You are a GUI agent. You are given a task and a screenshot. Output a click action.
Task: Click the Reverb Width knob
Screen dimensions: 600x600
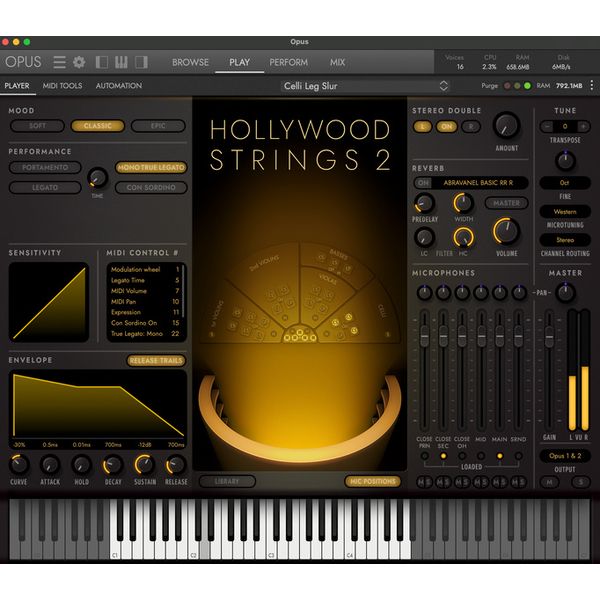(463, 203)
